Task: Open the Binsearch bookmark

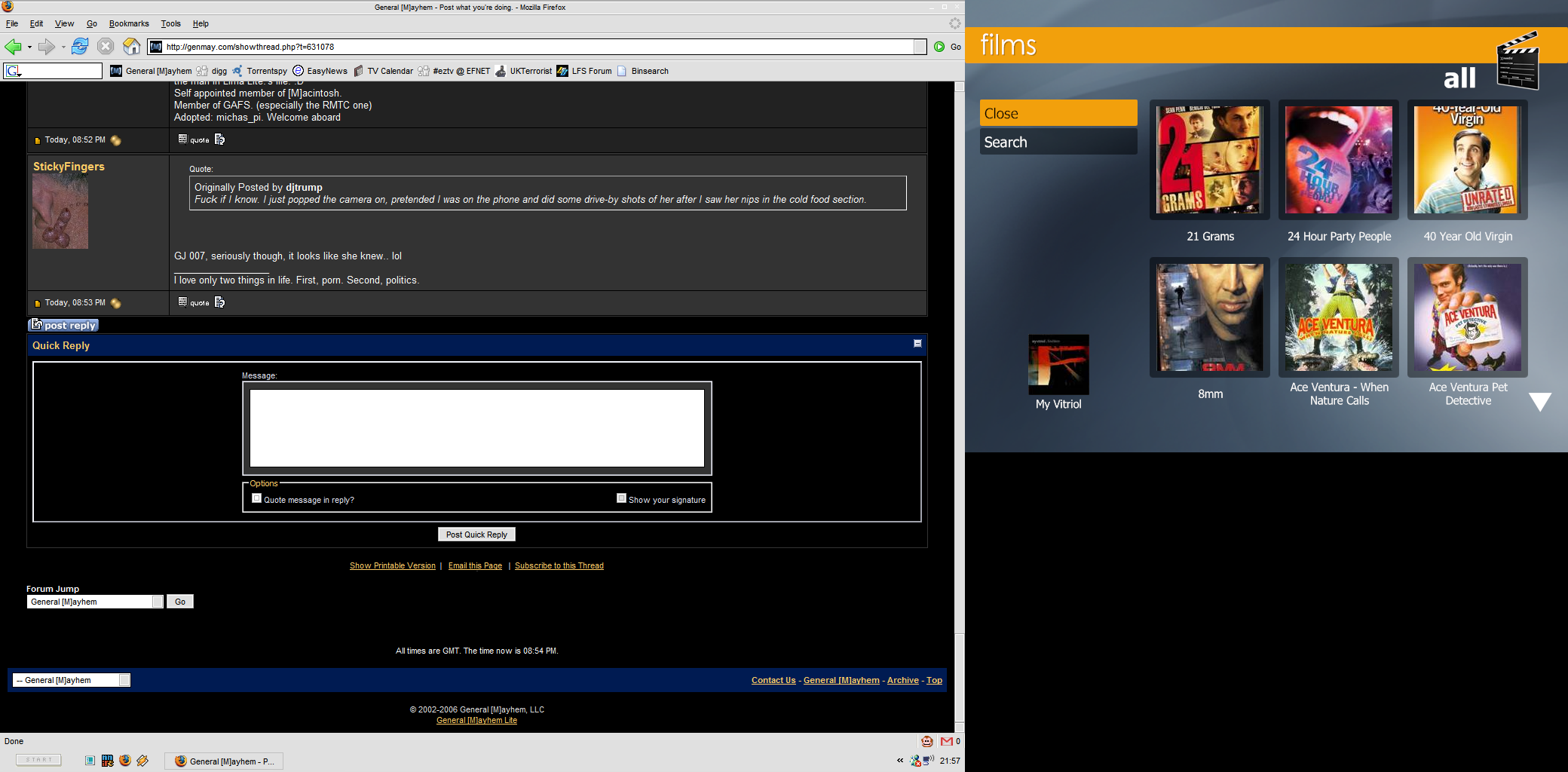Action: coord(642,71)
